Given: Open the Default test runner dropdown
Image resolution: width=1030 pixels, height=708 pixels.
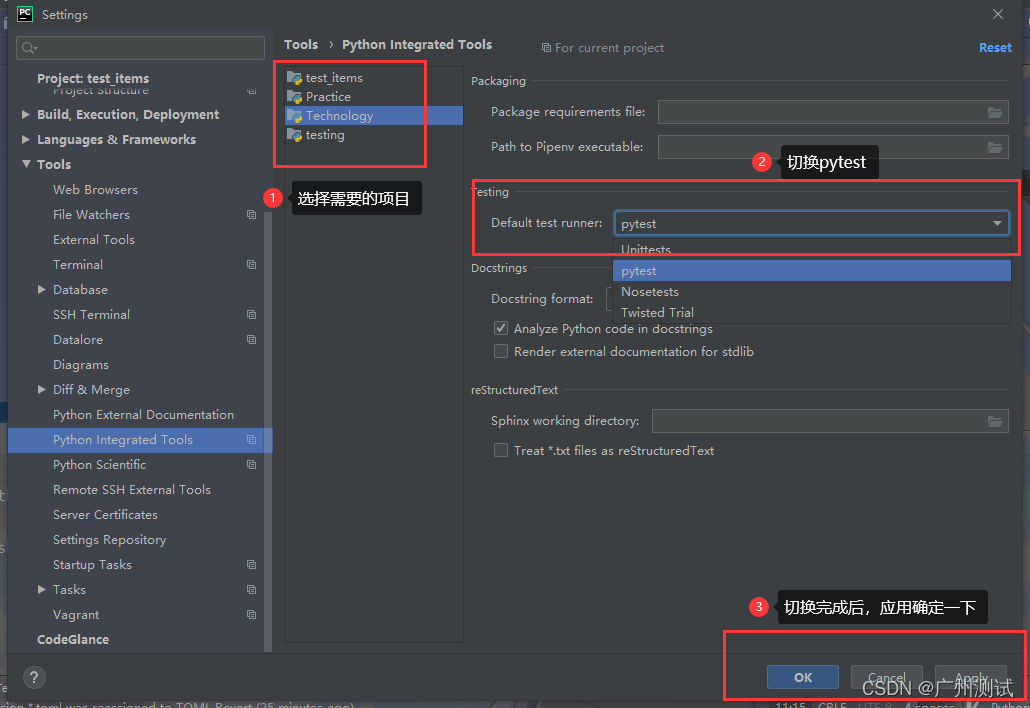Looking at the screenshot, I should pos(812,223).
